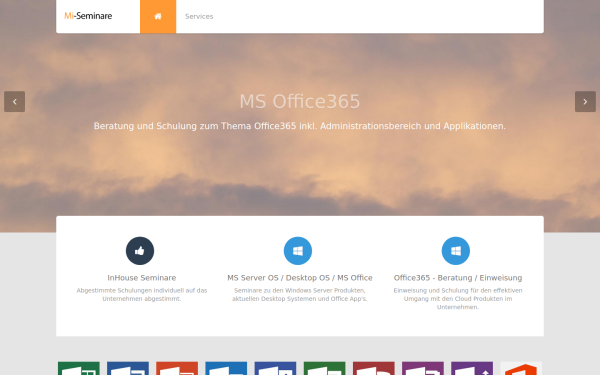Go to previous slide with left chevron

15,101
